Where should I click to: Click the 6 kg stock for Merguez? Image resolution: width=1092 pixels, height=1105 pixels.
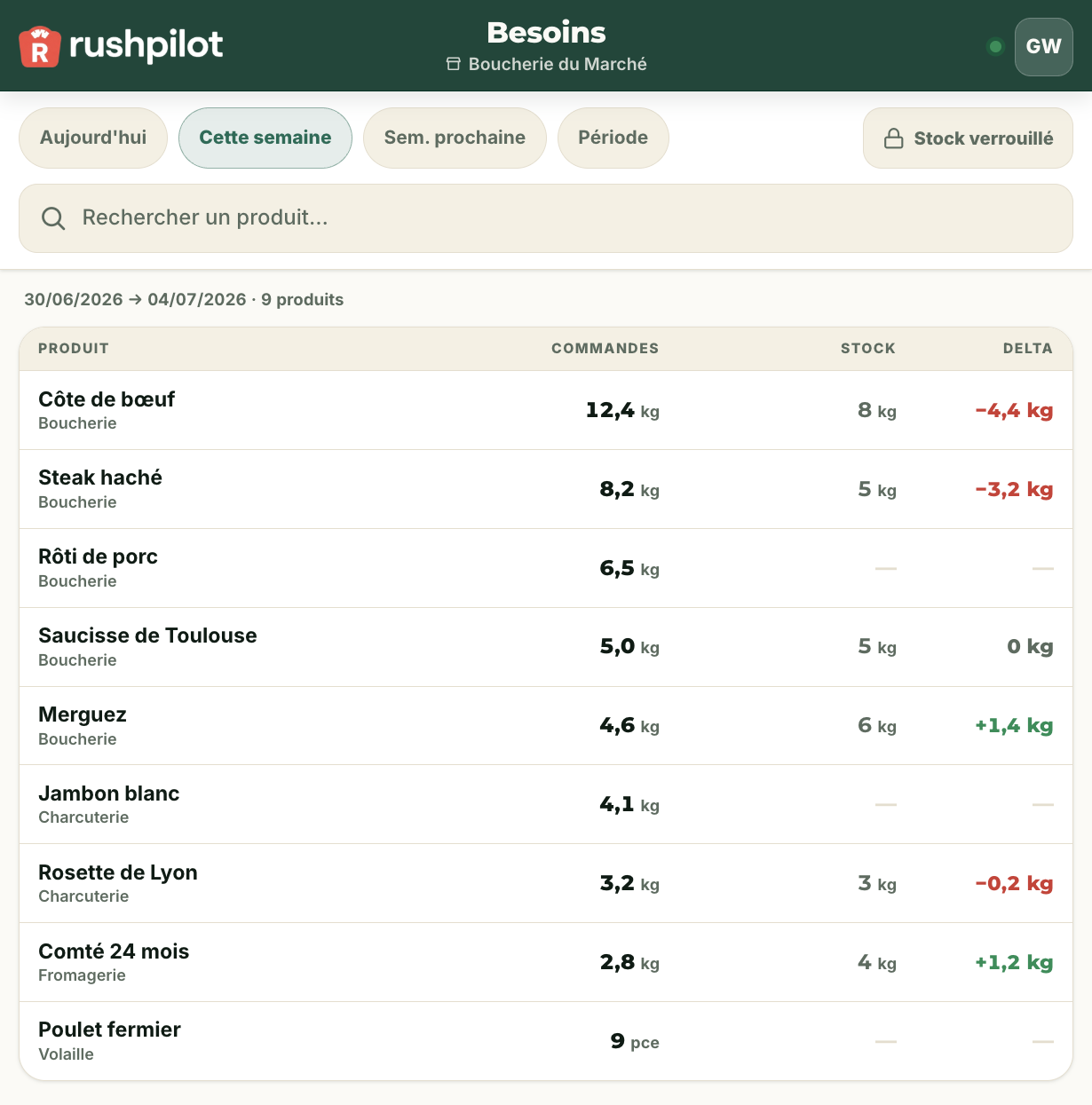click(877, 726)
